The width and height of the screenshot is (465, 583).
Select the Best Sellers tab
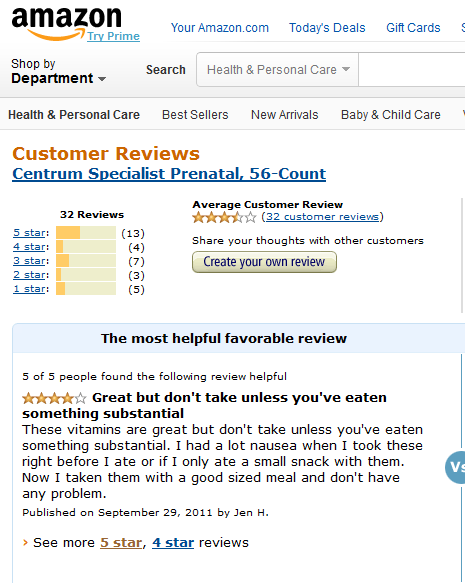point(195,115)
